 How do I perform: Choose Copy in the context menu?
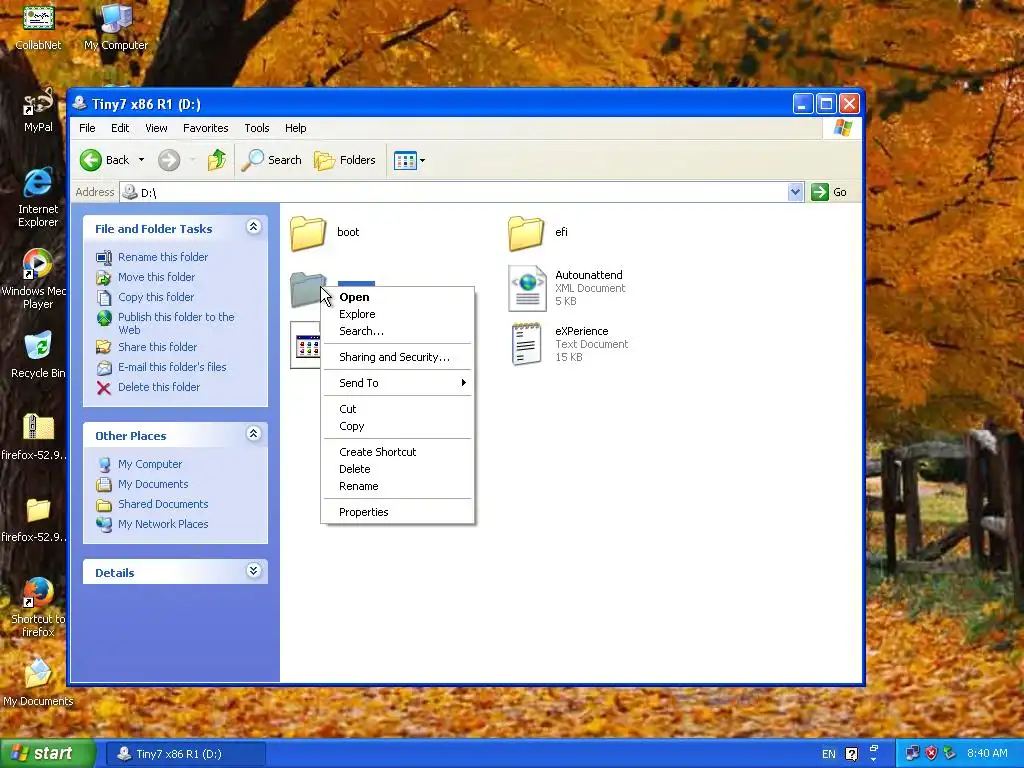[x=397, y=426]
